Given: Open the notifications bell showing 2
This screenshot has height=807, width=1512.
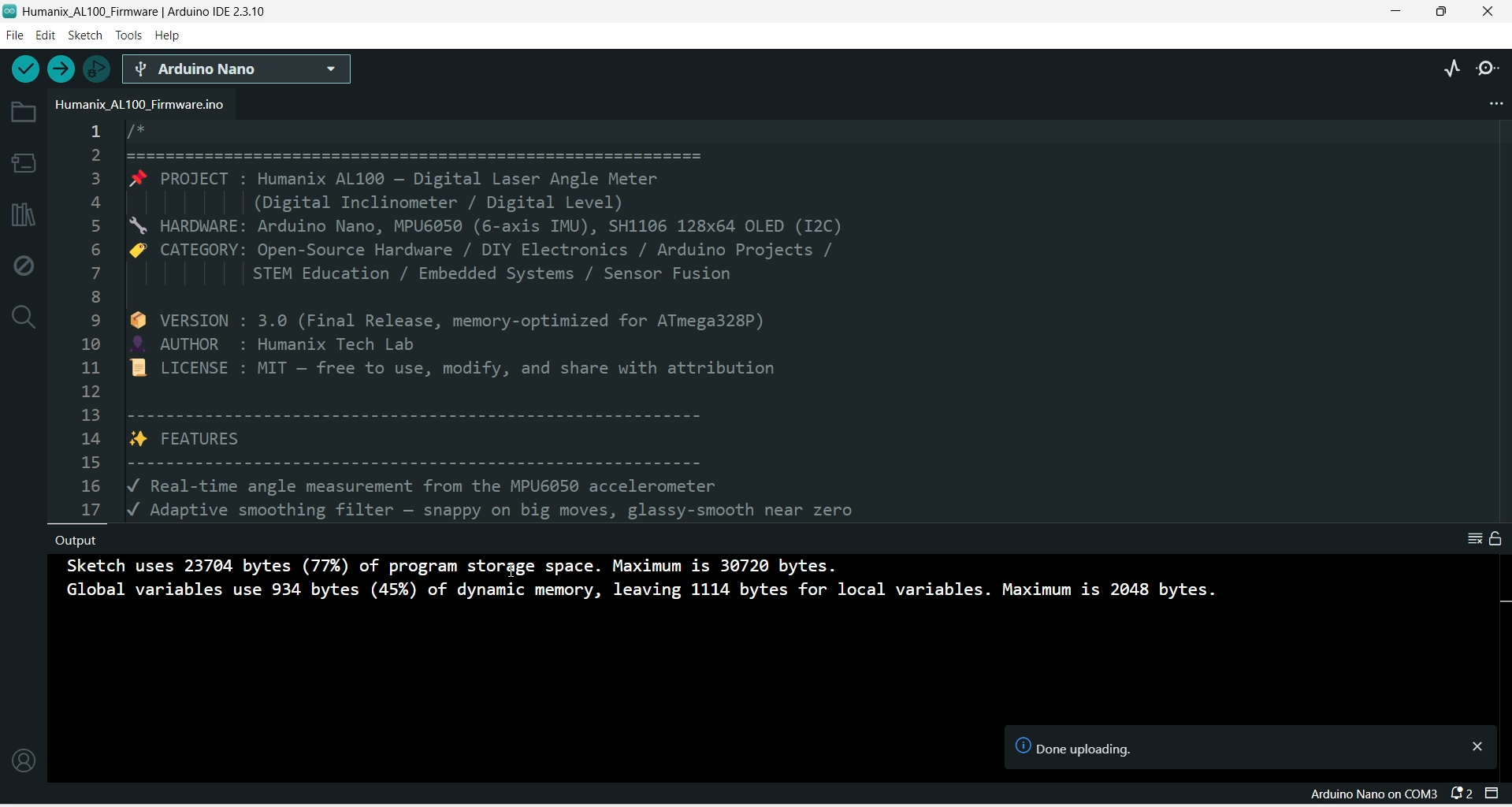Looking at the screenshot, I should [x=1462, y=795].
